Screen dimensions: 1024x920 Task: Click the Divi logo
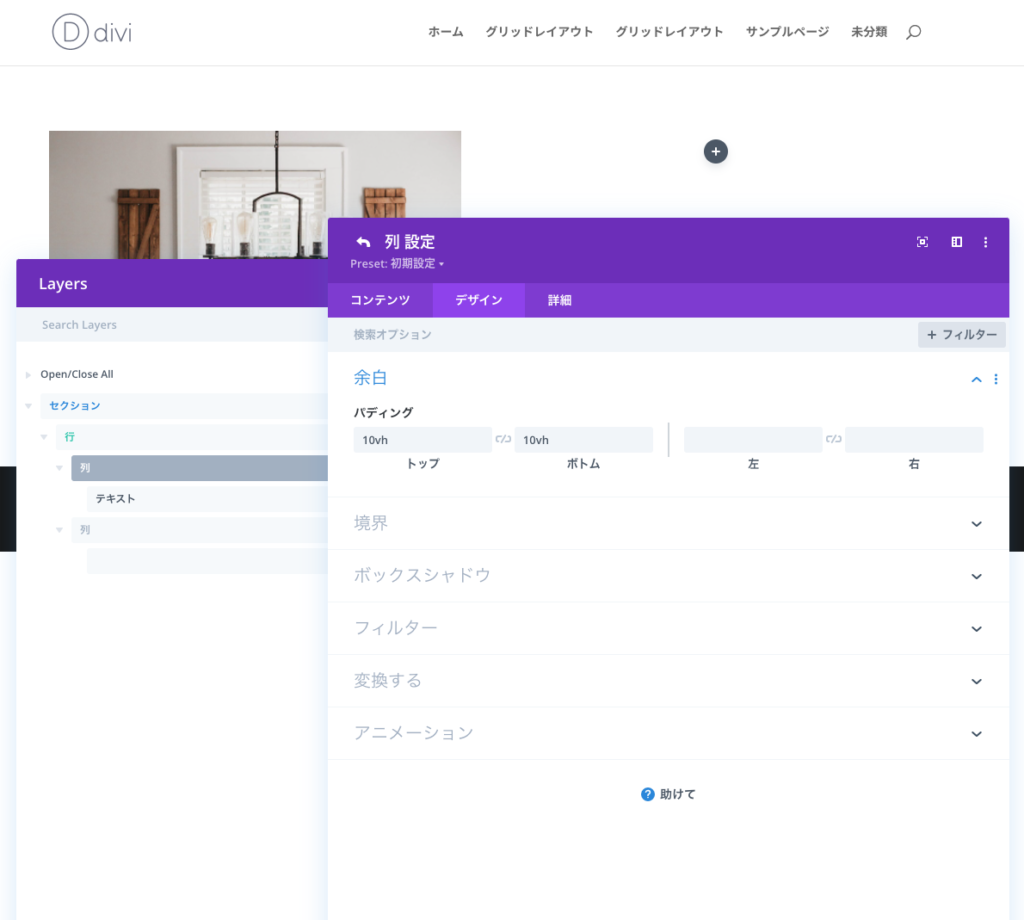92,32
